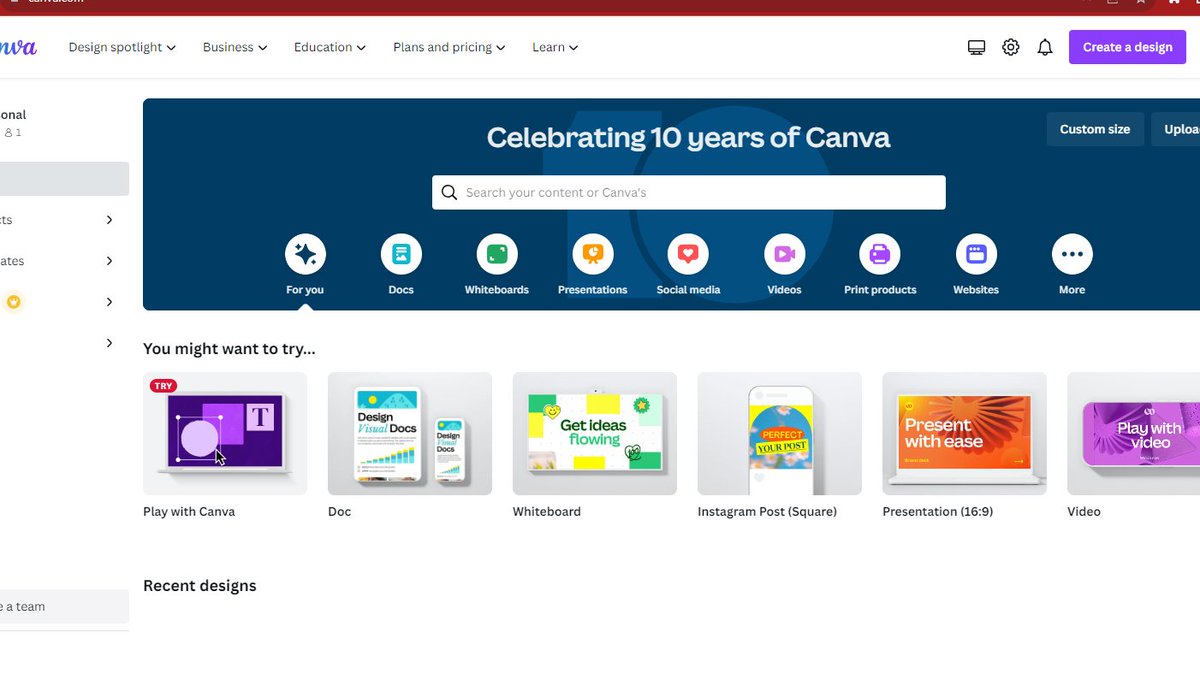Image resolution: width=1200 pixels, height=674 pixels.
Task: Expand the last sidebar chevron arrow
Action: click(x=110, y=343)
